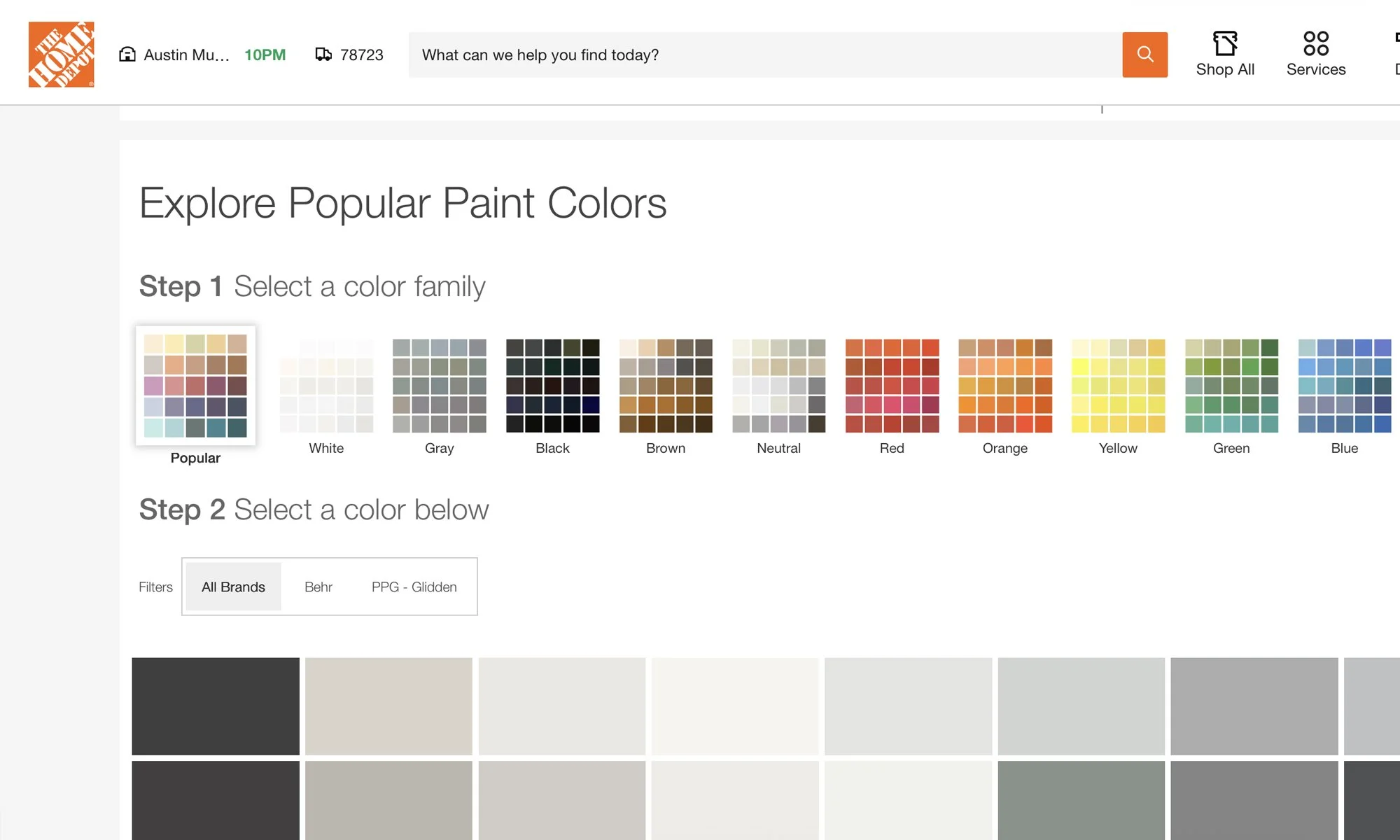This screenshot has width=1400, height=840.
Task: Click the Austin store location icon
Action: pos(127,55)
